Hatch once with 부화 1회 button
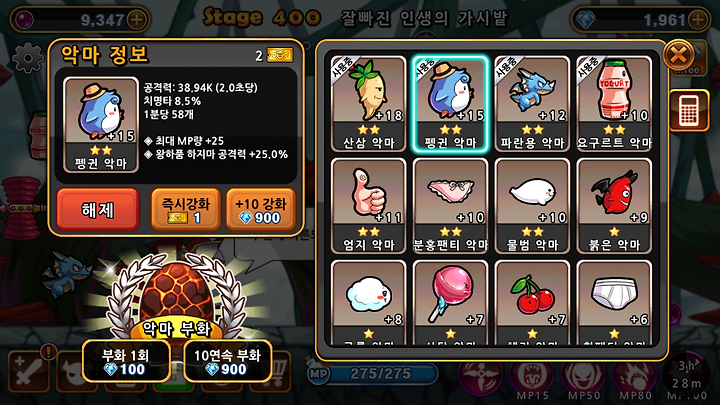 pos(126,361)
